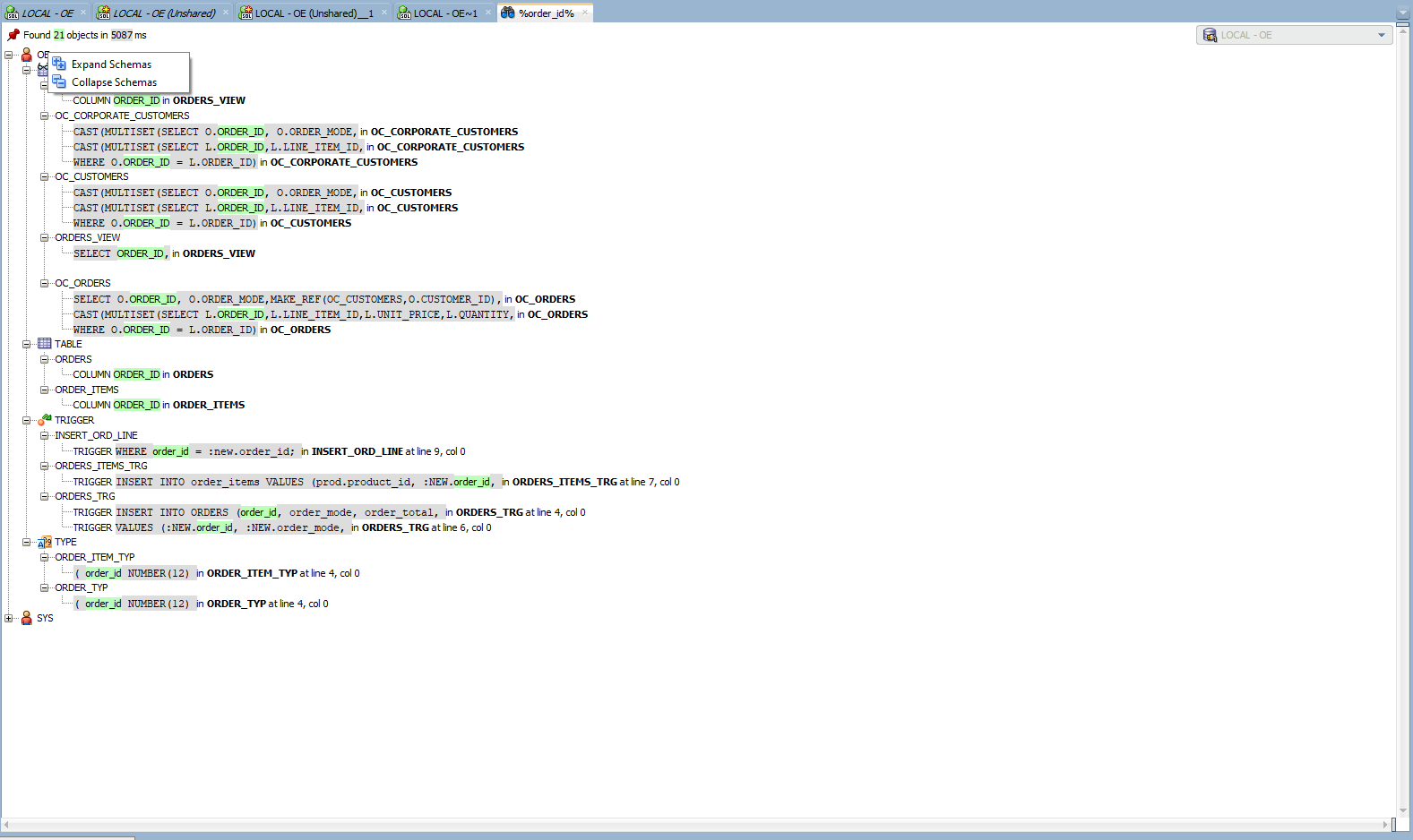The width and height of the screenshot is (1413, 840).
Task: Select the %order_id% tab
Action: tap(546, 13)
